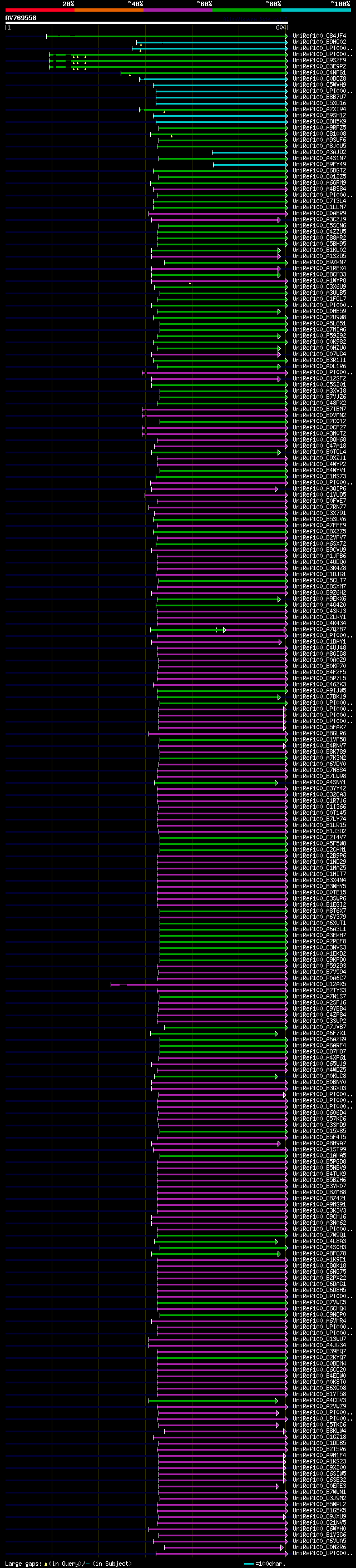Click the purple ~60% identity legend segment

(179, 10)
